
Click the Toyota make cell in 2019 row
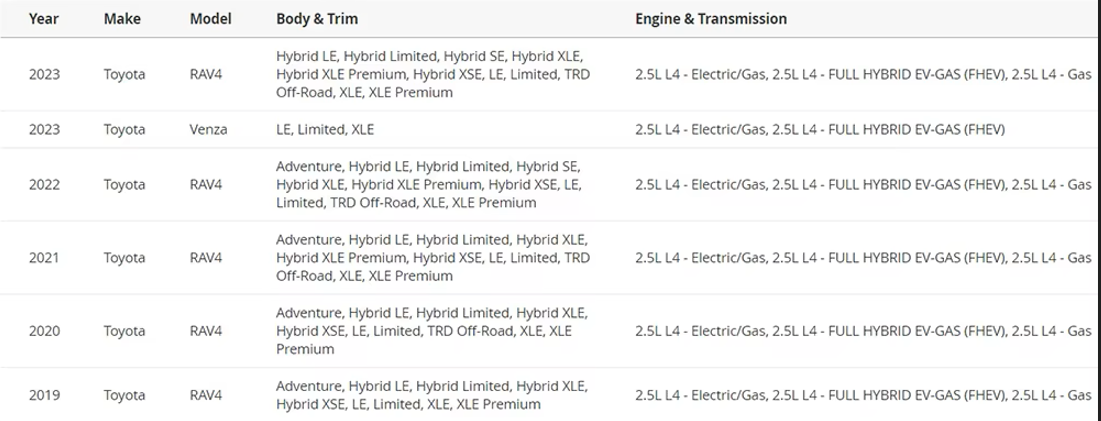point(124,395)
